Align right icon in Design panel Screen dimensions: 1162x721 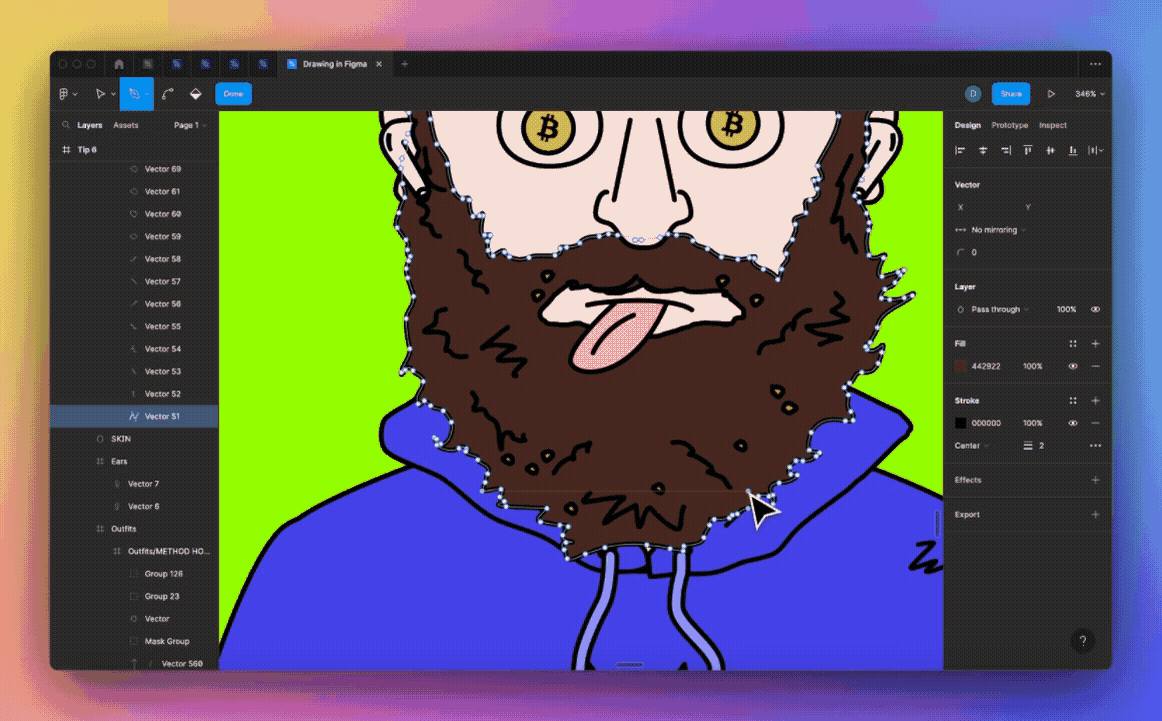click(x=1006, y=150)
